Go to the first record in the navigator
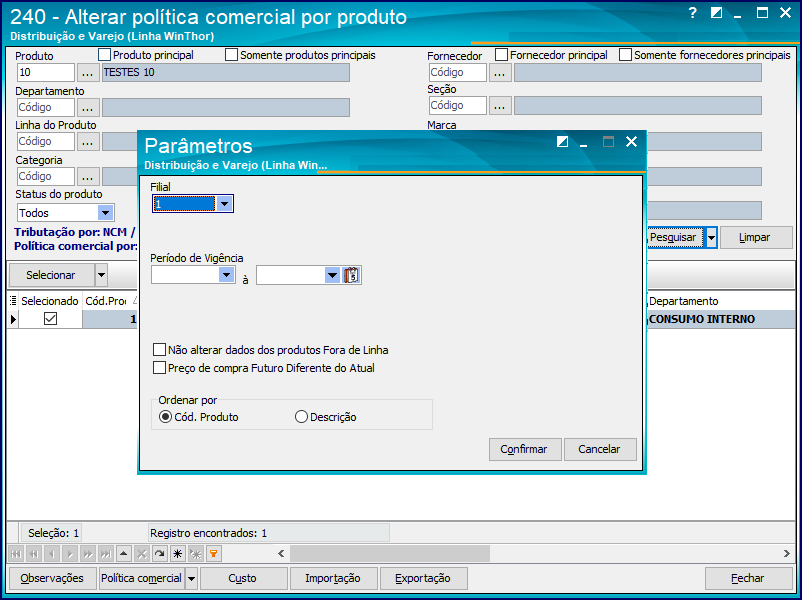This screenshot has height=600, width=802. click(16, 554)
